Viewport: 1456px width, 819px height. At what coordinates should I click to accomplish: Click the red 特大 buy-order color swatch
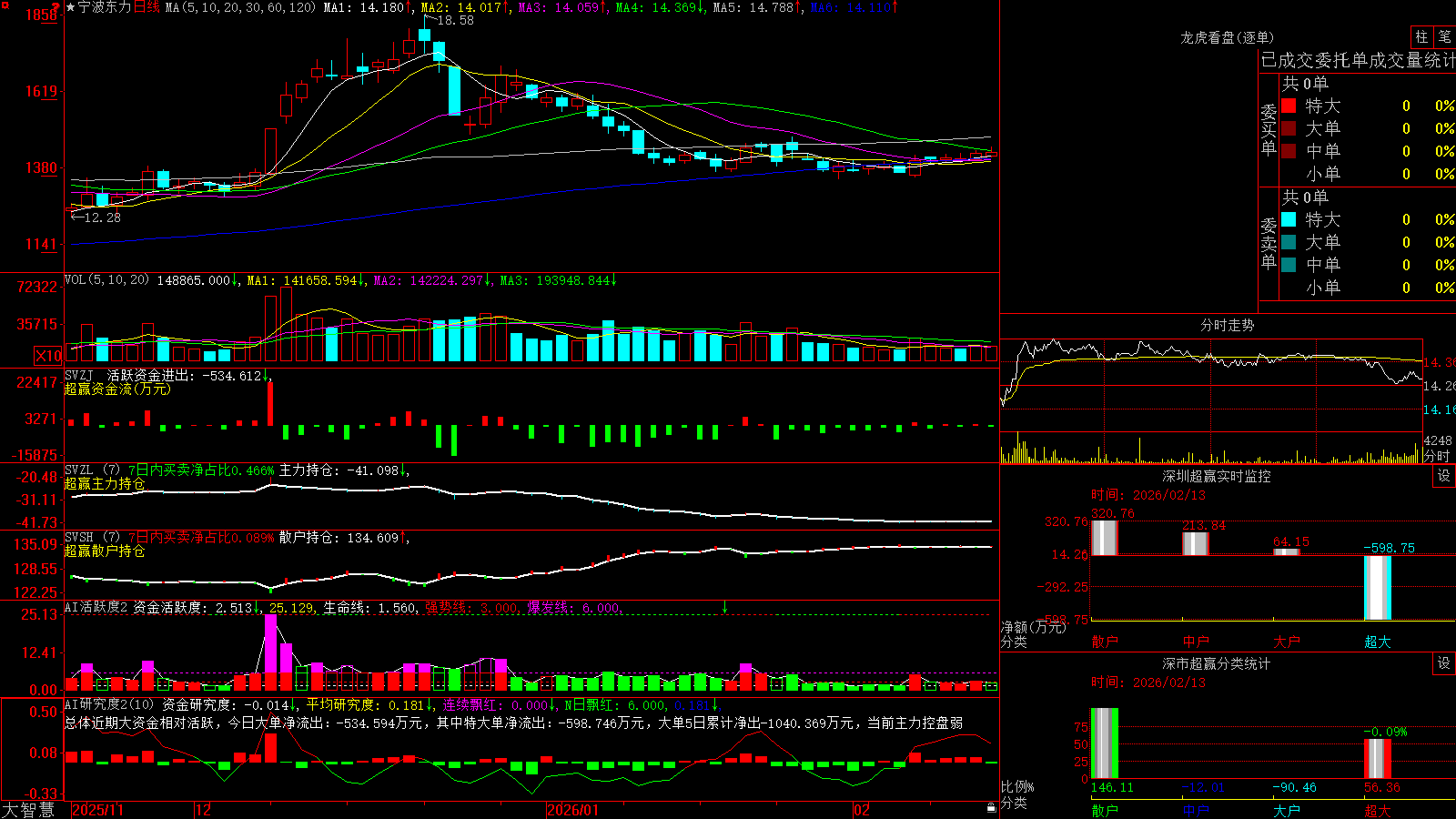point(1289,106)
